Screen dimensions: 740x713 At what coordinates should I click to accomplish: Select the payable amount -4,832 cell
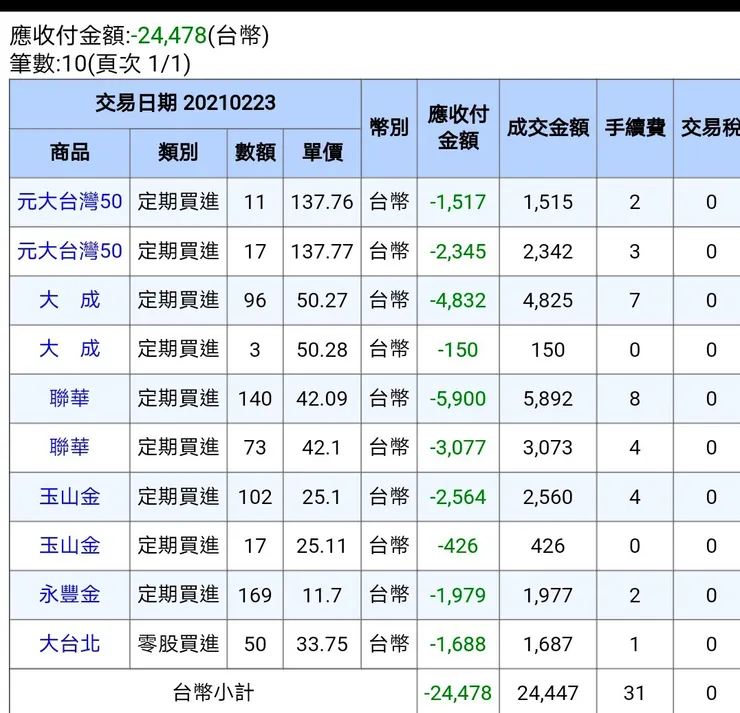click(x=458, y=301)
